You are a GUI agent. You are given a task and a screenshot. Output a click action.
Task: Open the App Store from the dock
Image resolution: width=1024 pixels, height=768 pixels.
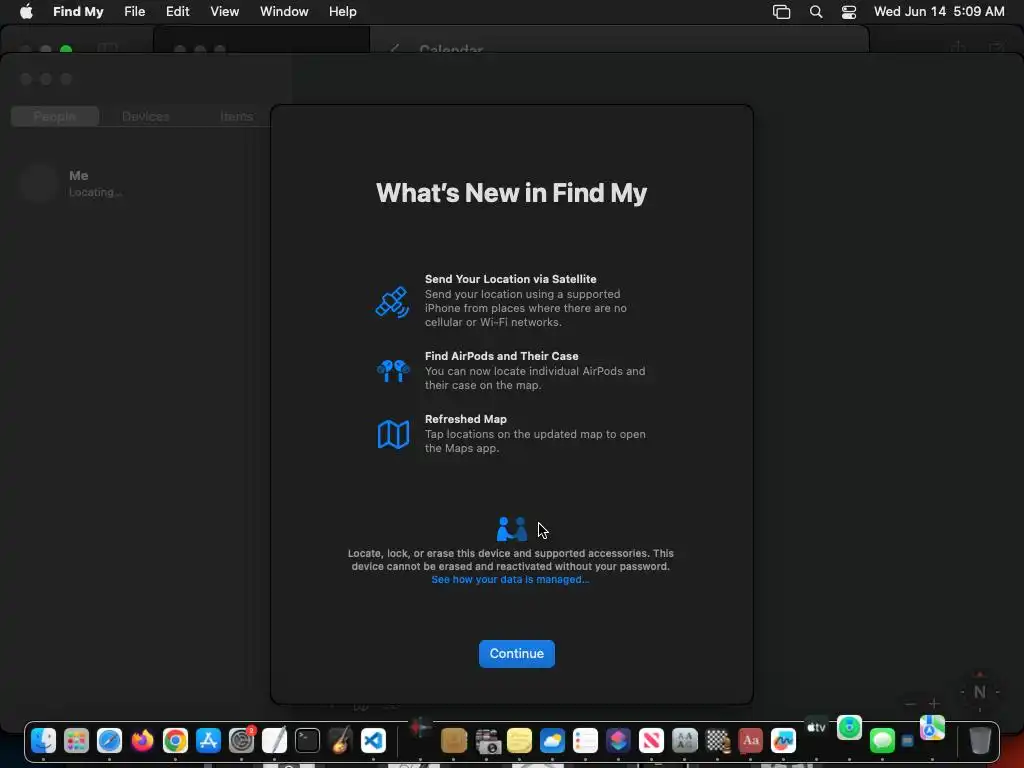(208, 741)
